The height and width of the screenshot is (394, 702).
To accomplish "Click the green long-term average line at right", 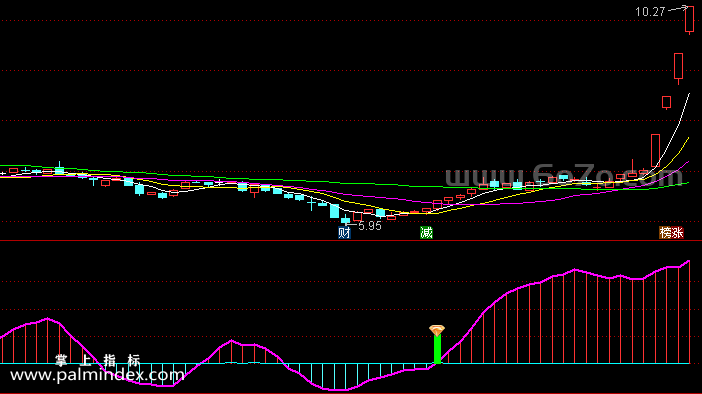I will tap(681, 184).
